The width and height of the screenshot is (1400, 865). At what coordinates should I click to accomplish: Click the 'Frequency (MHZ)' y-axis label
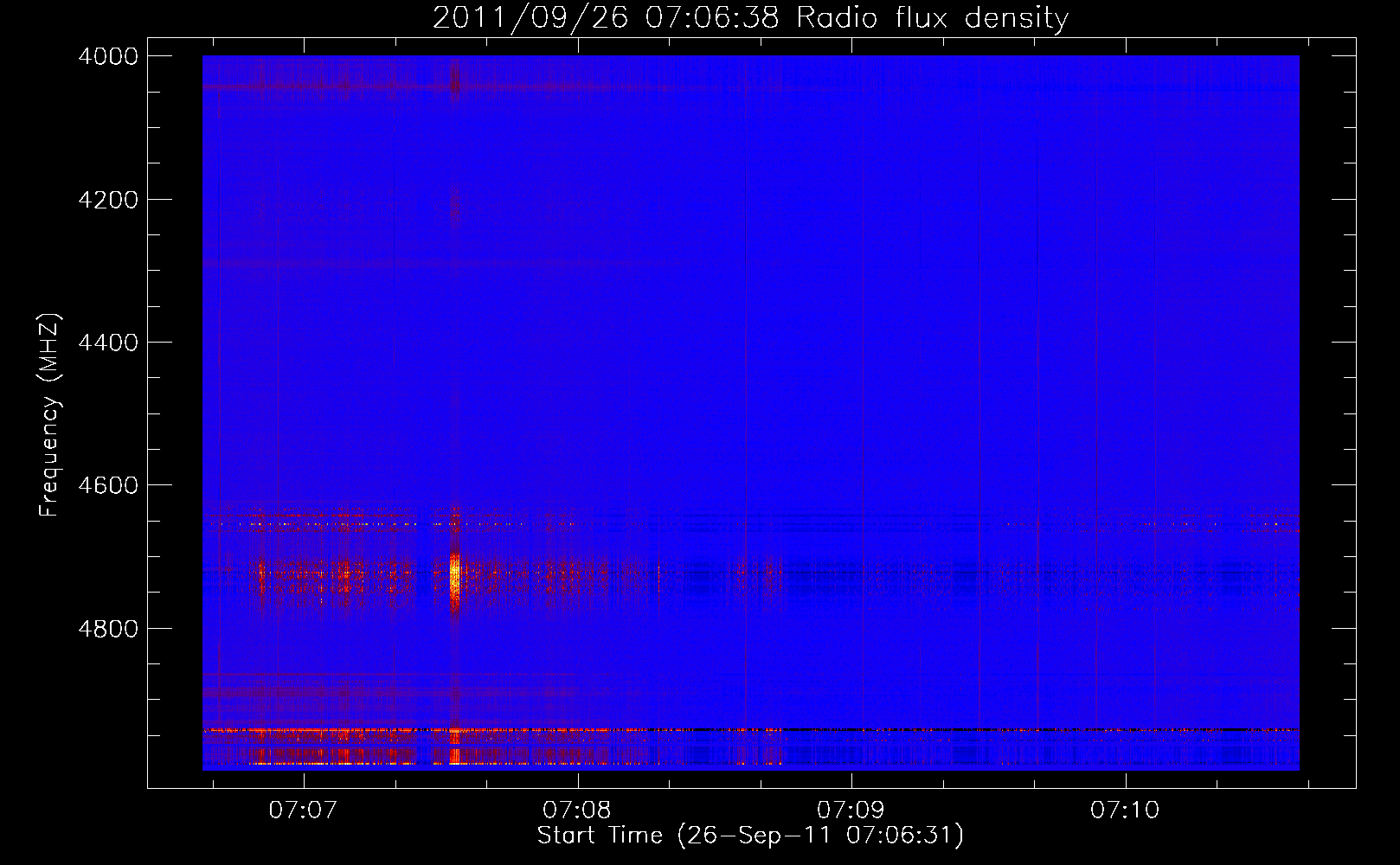(x=49, y=415)
